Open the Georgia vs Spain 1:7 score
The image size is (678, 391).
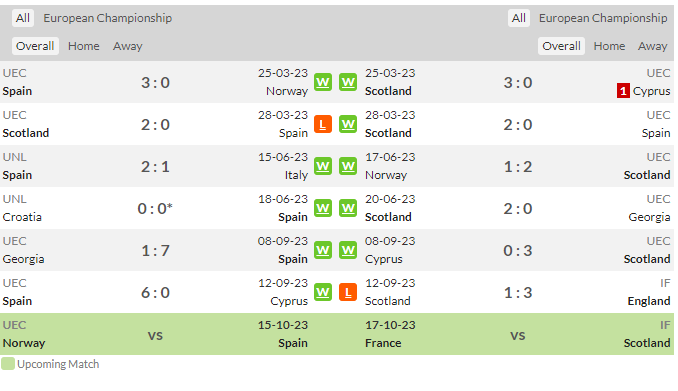pyautogui.click(x=155, y=250)
